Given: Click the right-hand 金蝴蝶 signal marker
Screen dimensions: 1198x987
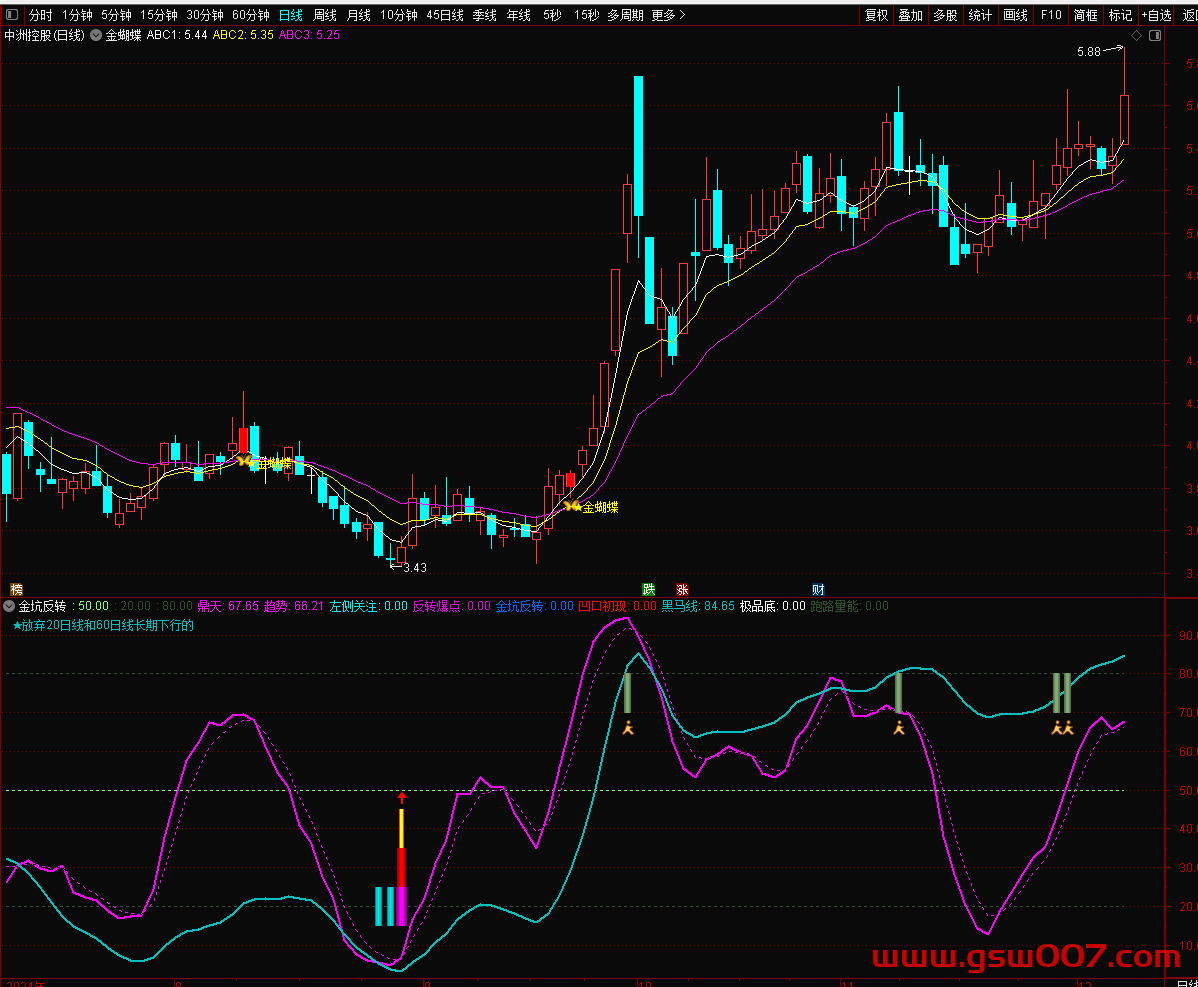Looking at the screenshot, I should pyautogui.click(x=591, y=506).
